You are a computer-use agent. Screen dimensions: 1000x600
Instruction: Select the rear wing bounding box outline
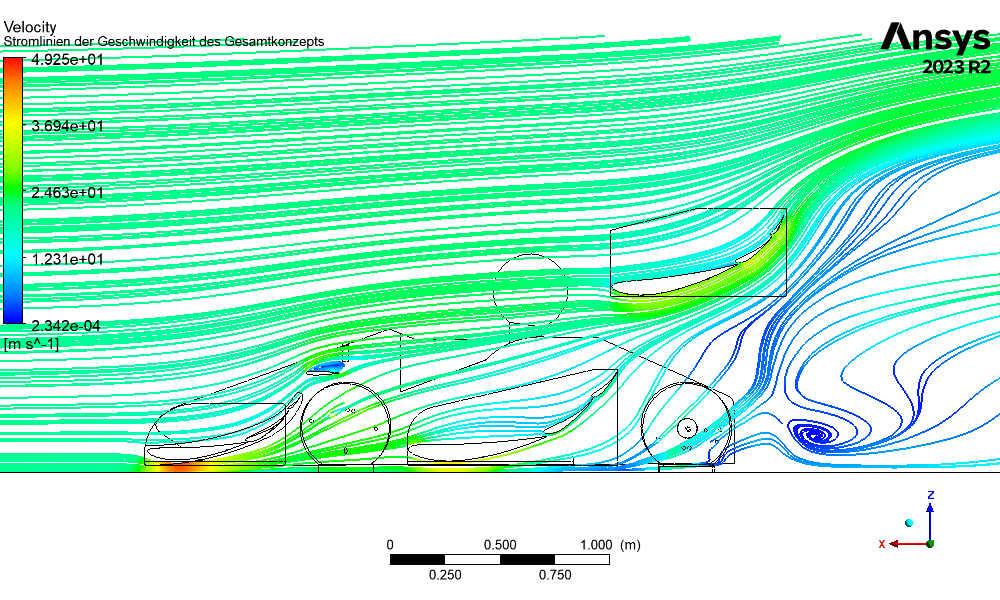(786, 252)
